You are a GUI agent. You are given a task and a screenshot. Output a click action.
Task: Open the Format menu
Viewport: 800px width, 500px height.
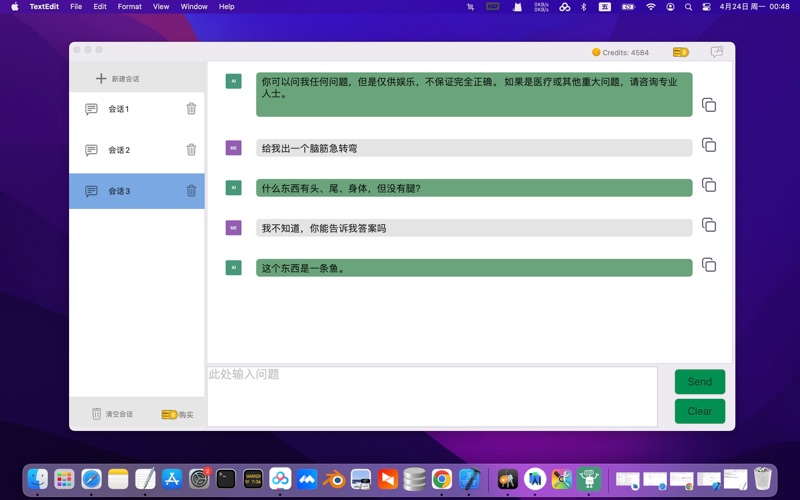pyautogui.click(x=129, y=7)
